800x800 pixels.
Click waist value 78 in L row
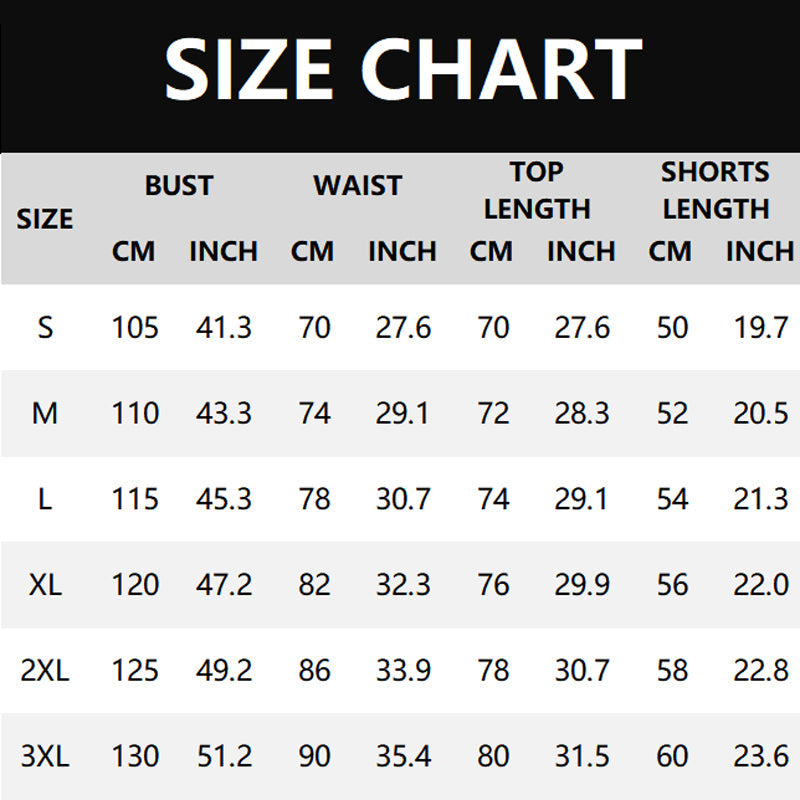tap(314, 498)
